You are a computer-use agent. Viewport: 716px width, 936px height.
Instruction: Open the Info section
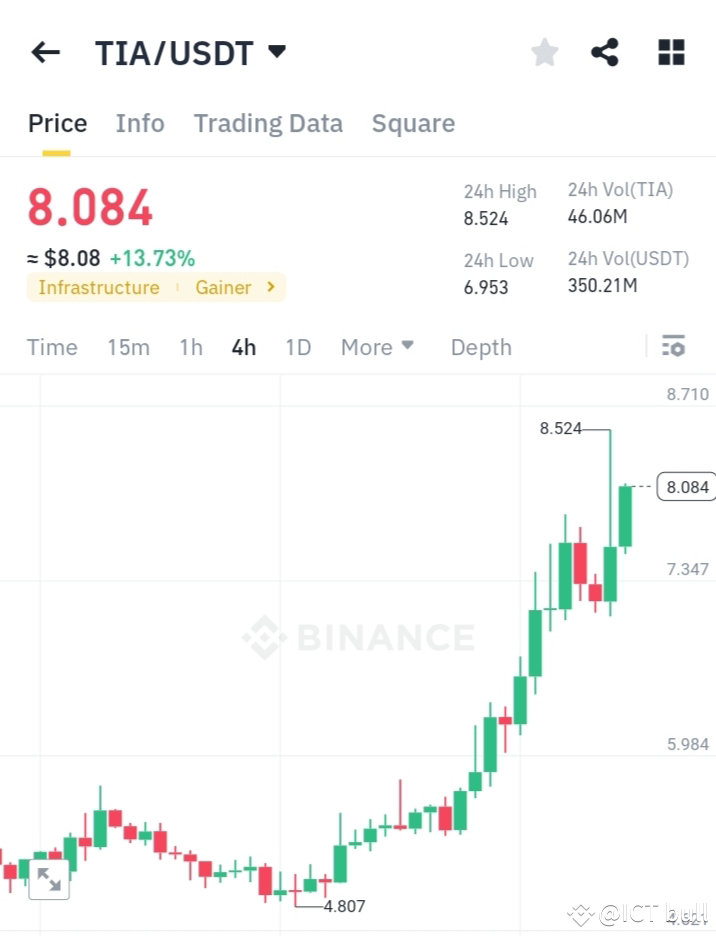click(140, 123)
